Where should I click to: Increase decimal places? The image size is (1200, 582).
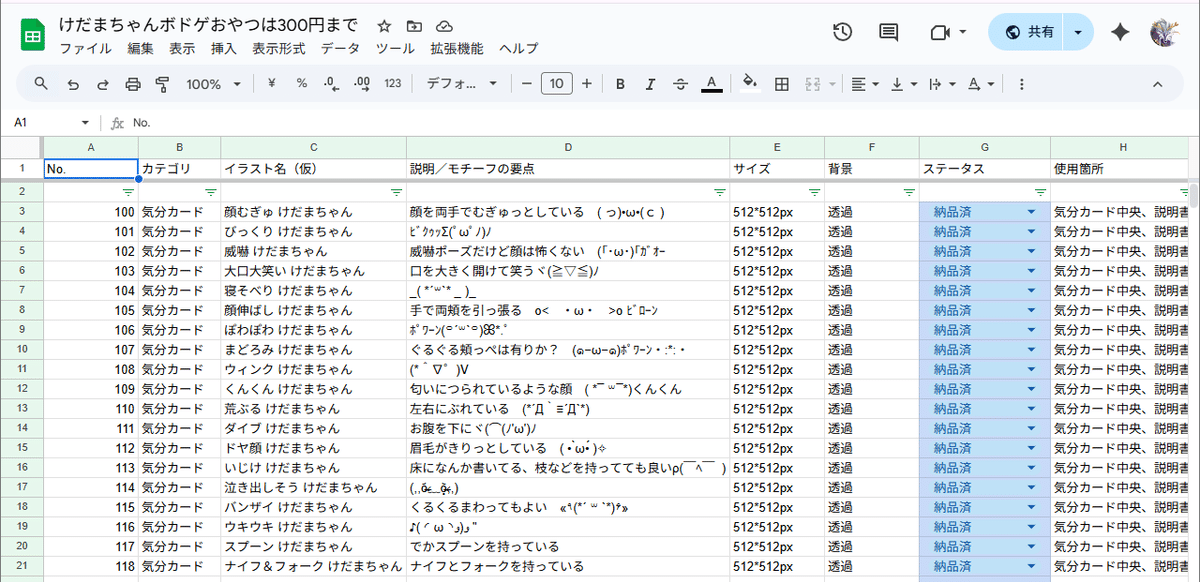tap(362, 84)
